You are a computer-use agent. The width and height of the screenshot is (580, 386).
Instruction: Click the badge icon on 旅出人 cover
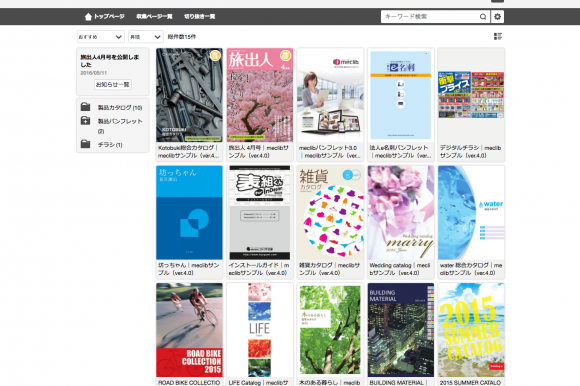pos(285,55)
